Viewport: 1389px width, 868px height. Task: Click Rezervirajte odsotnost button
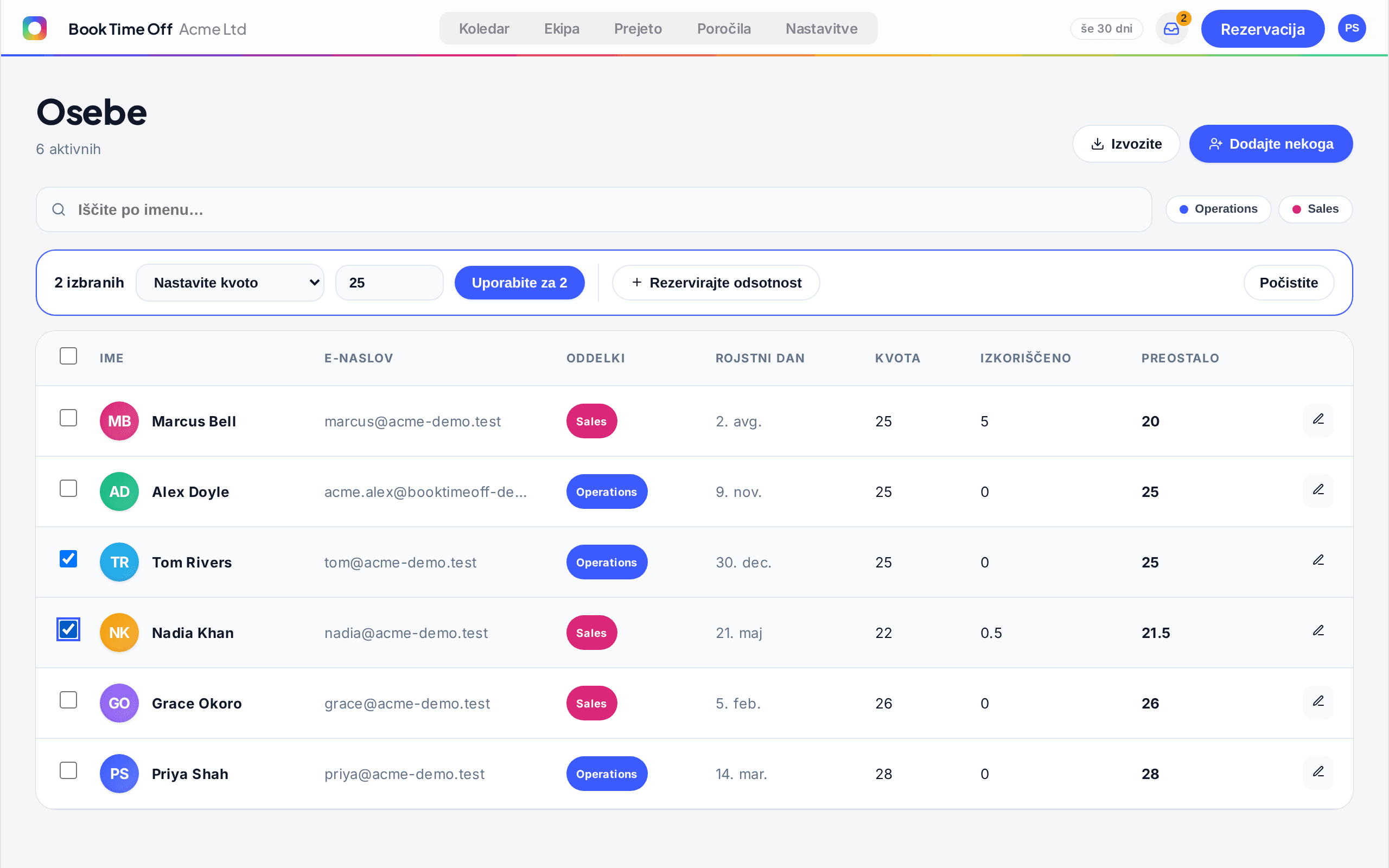click(x=716, y=283)
